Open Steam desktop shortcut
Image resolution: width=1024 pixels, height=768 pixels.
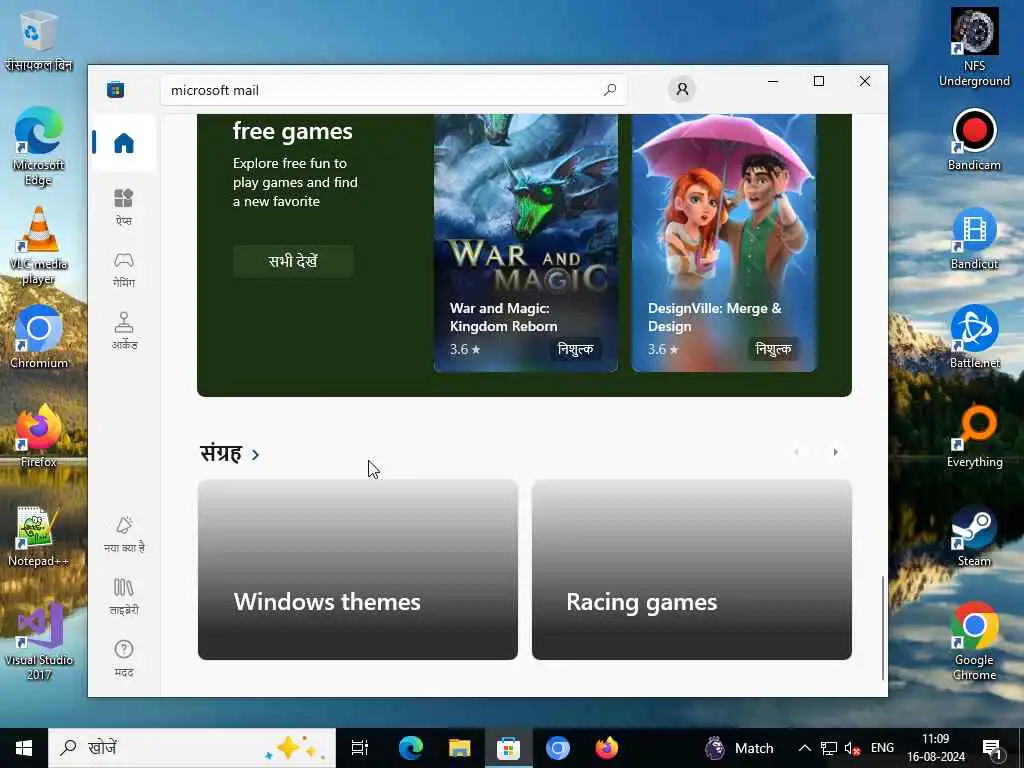(x=974, y=536)
